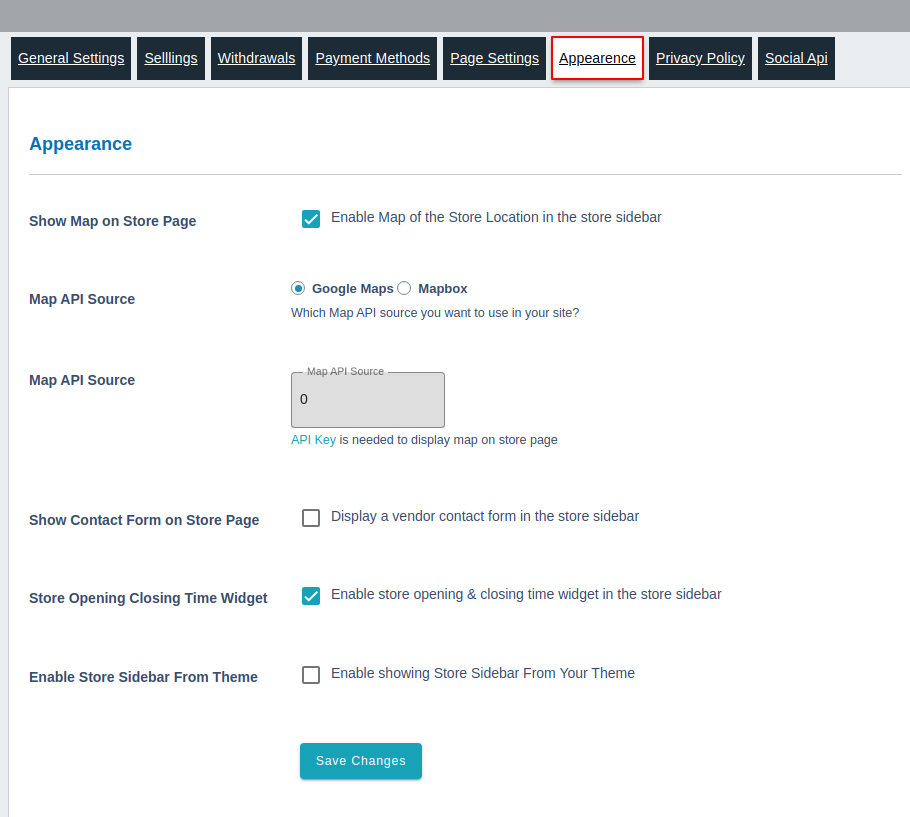910x817 pixels.
Task: Switch to the General Settings tab
Action: [70, 58]
